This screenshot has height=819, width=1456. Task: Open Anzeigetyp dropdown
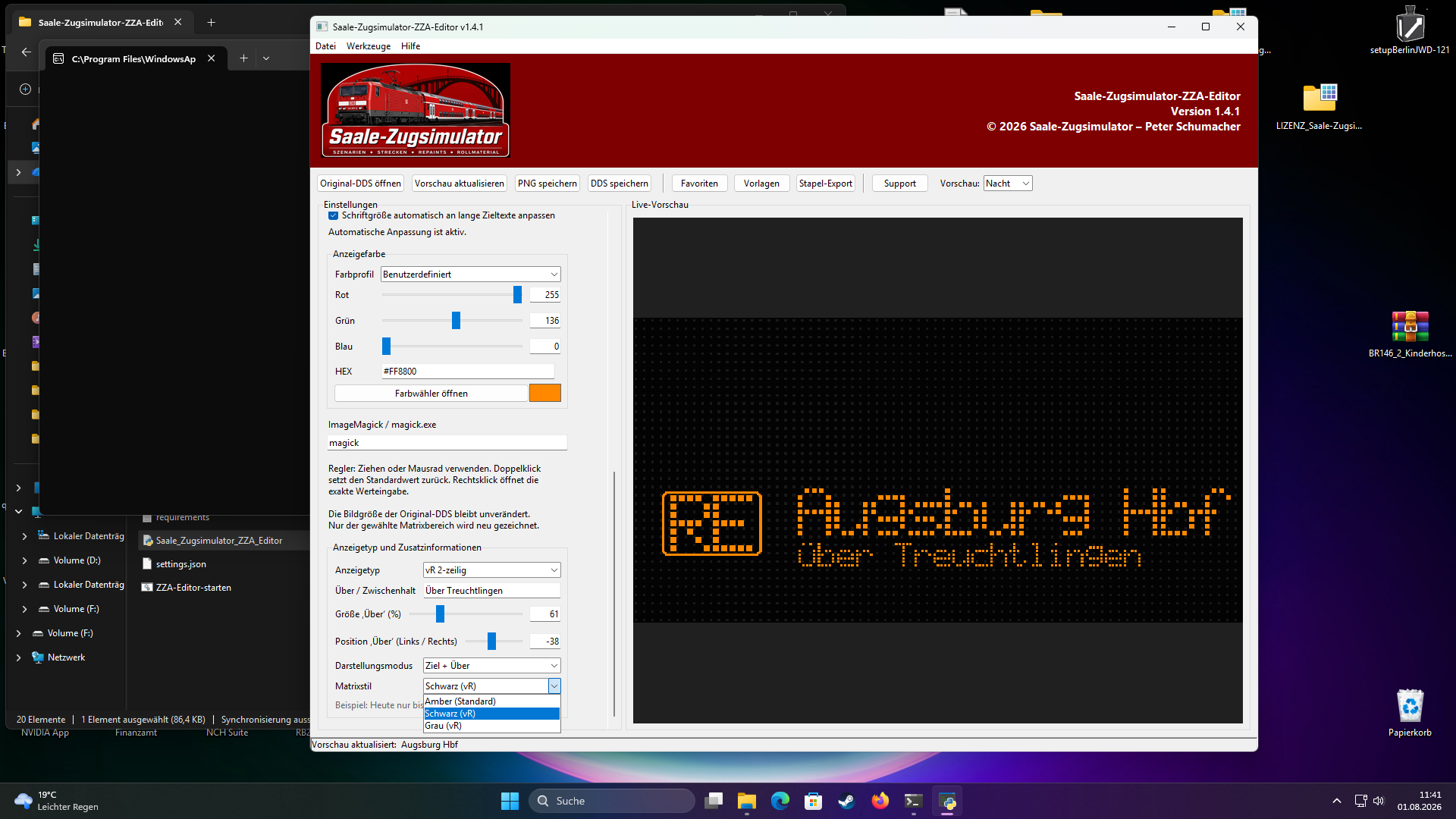491,570
